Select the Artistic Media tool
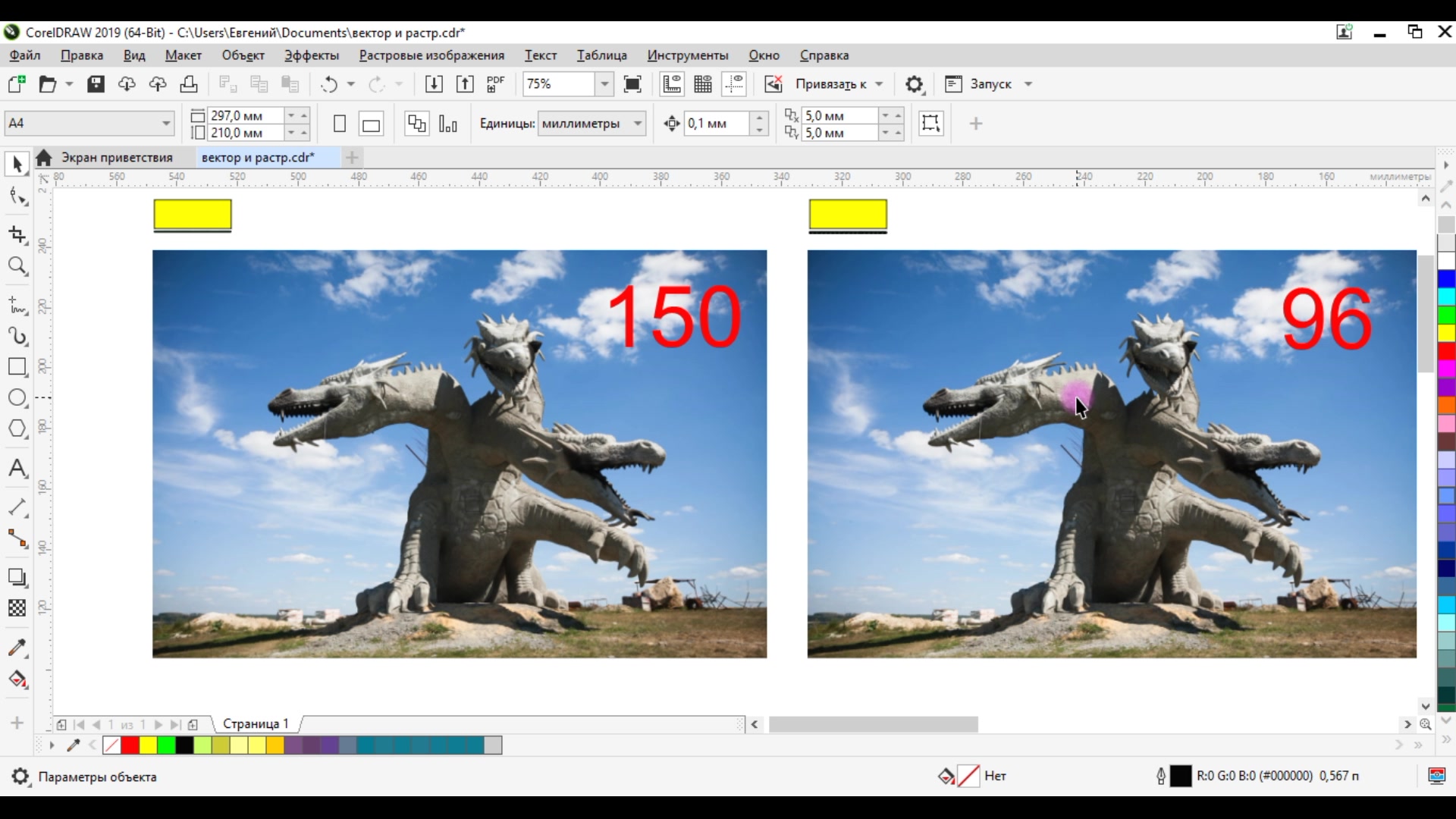Viewport: 1456px width, 819px height. [17, 336]
